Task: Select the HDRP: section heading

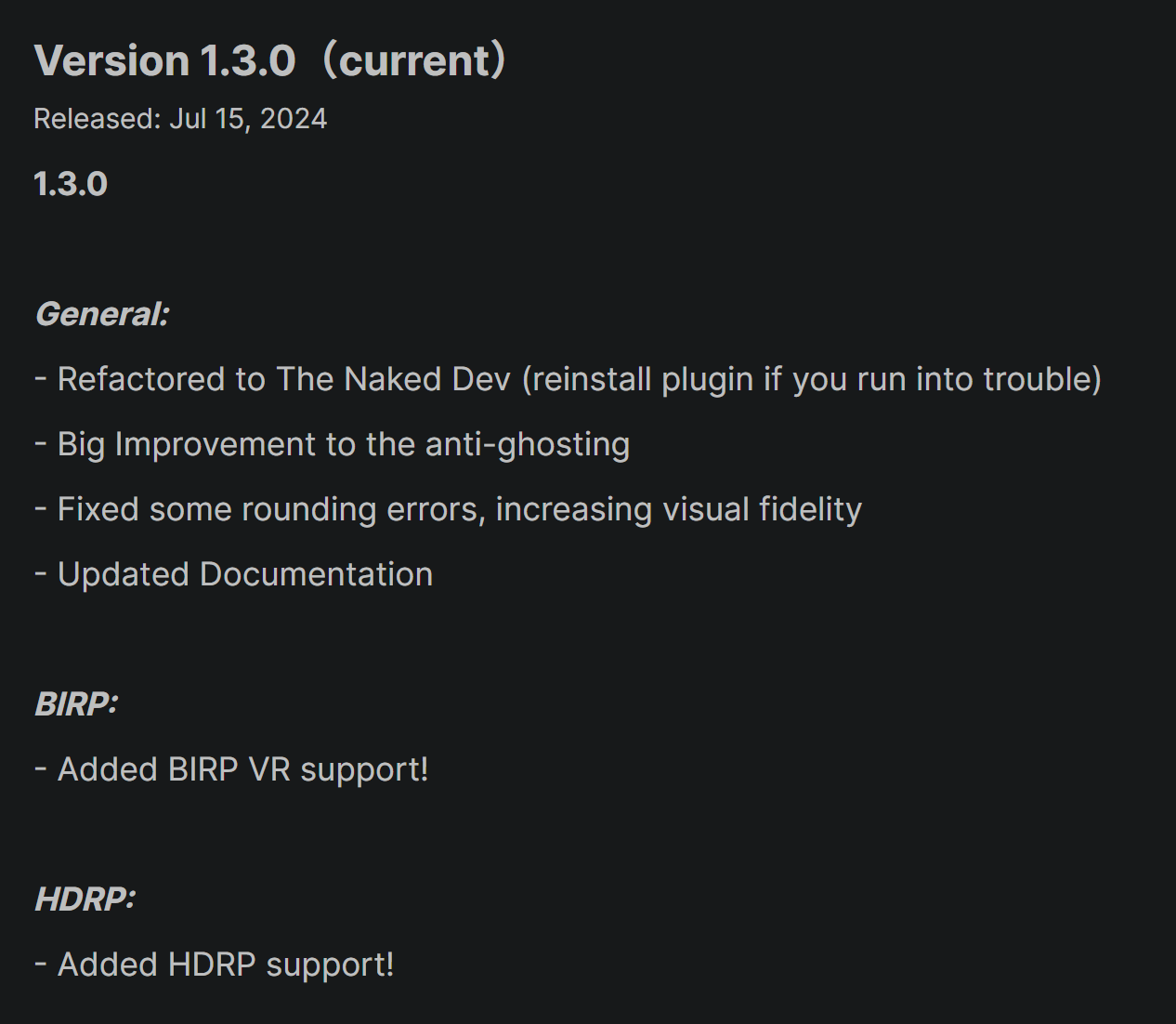Action: 85,899
